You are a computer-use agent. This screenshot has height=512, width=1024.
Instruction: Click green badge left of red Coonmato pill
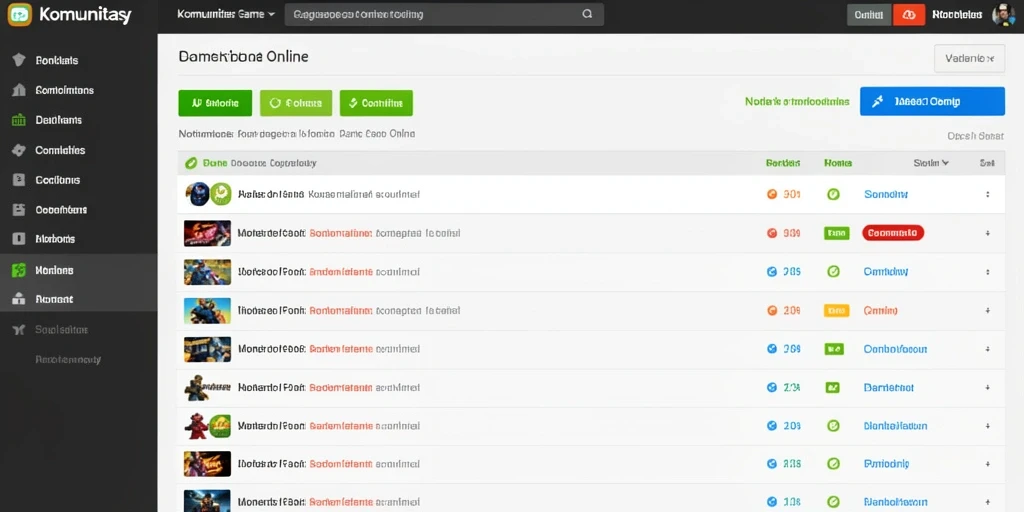point(837,232)
